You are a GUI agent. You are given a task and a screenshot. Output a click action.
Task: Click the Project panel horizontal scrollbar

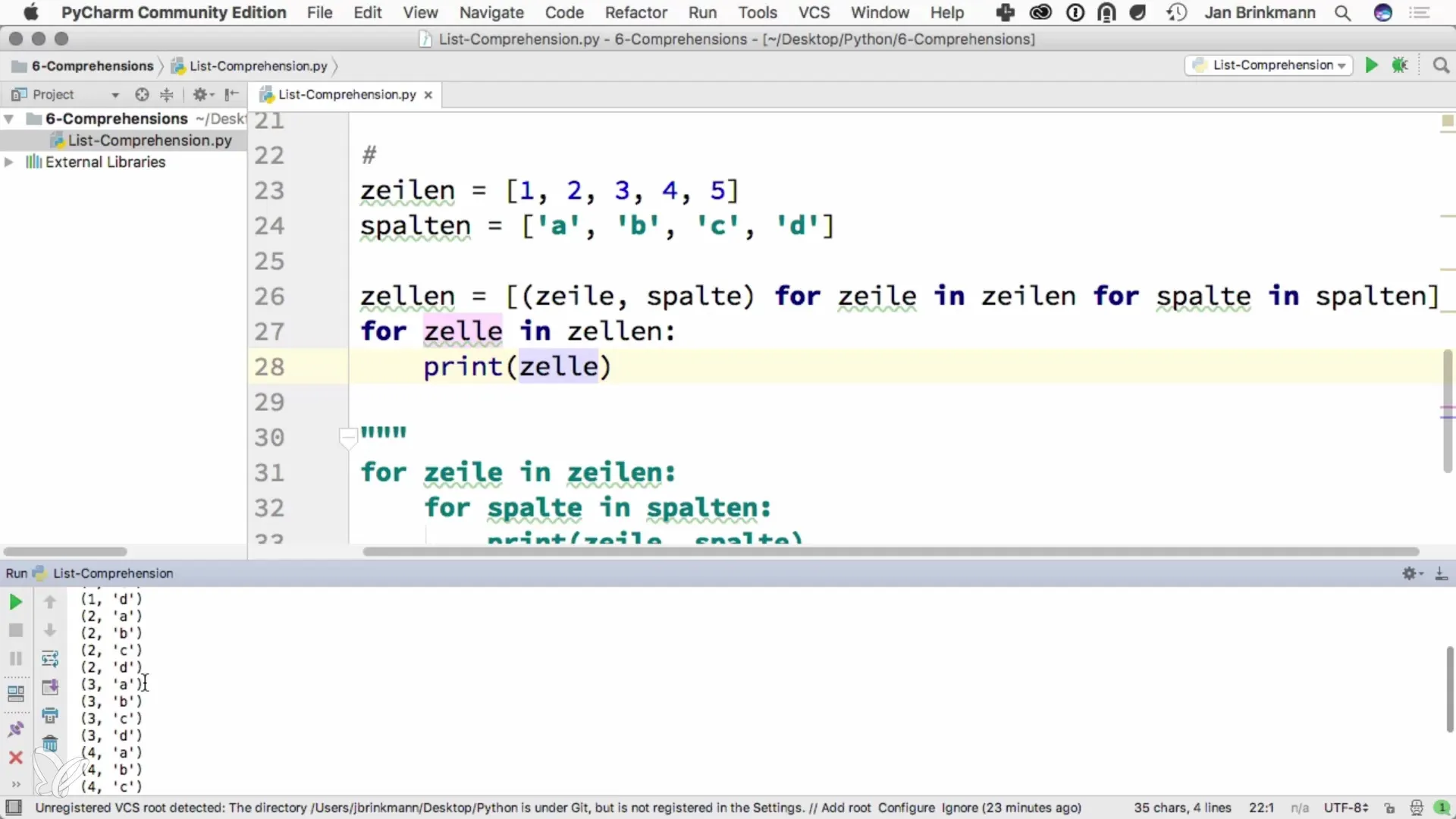[x=65, y=551]
